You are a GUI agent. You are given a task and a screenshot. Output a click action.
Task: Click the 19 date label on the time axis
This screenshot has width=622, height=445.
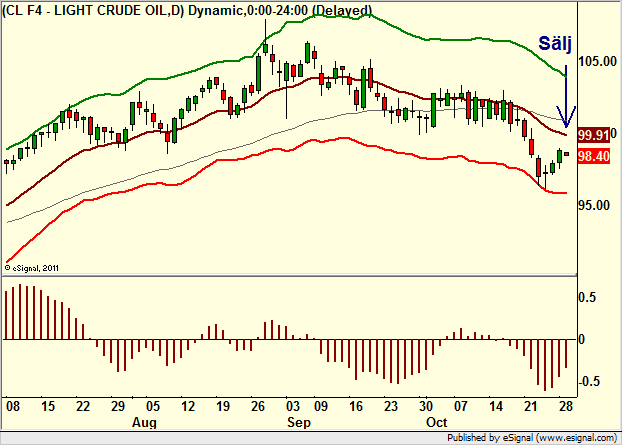(x=223, y=407)
